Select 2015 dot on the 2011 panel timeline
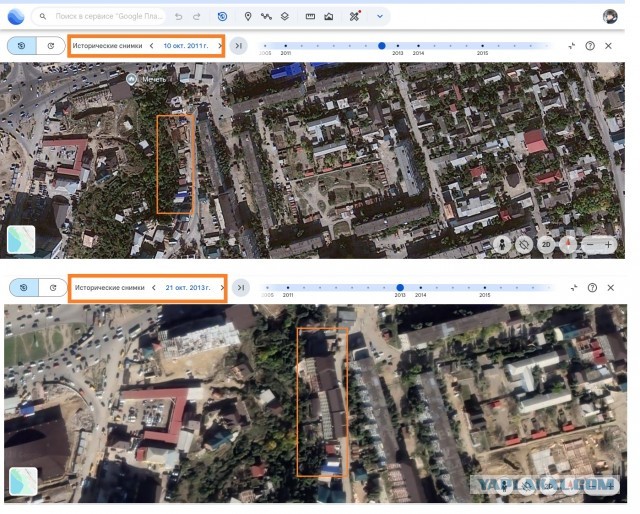Viewport: 640px width, 514px height. [x=482, y=46]
